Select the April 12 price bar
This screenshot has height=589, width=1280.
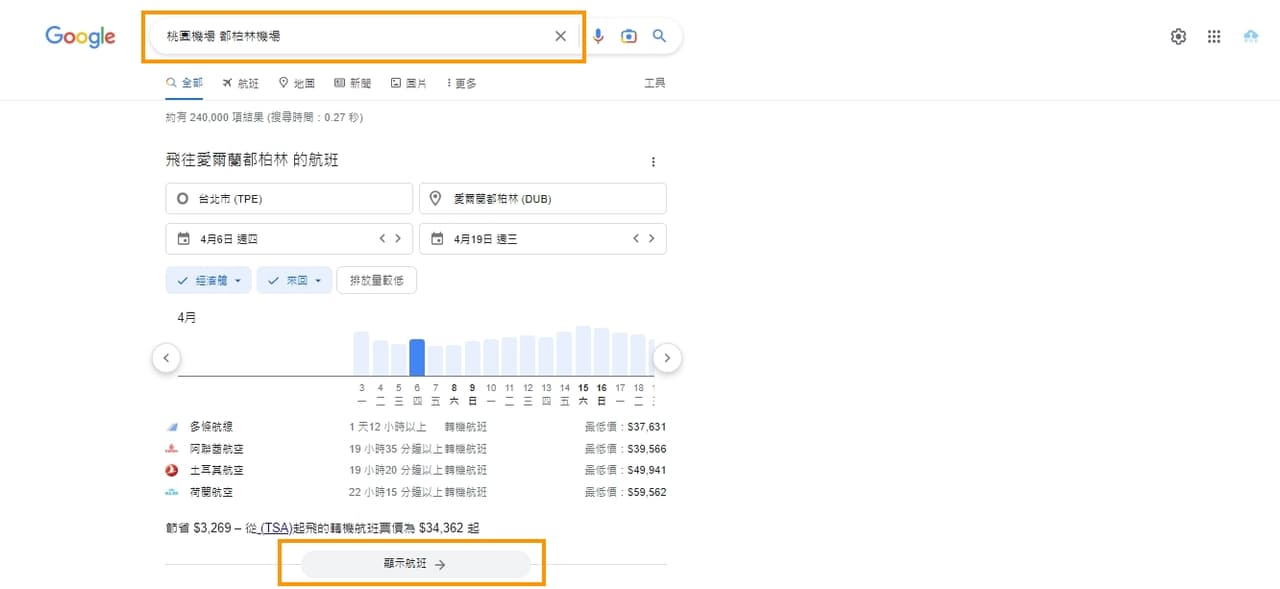point(527,355)
